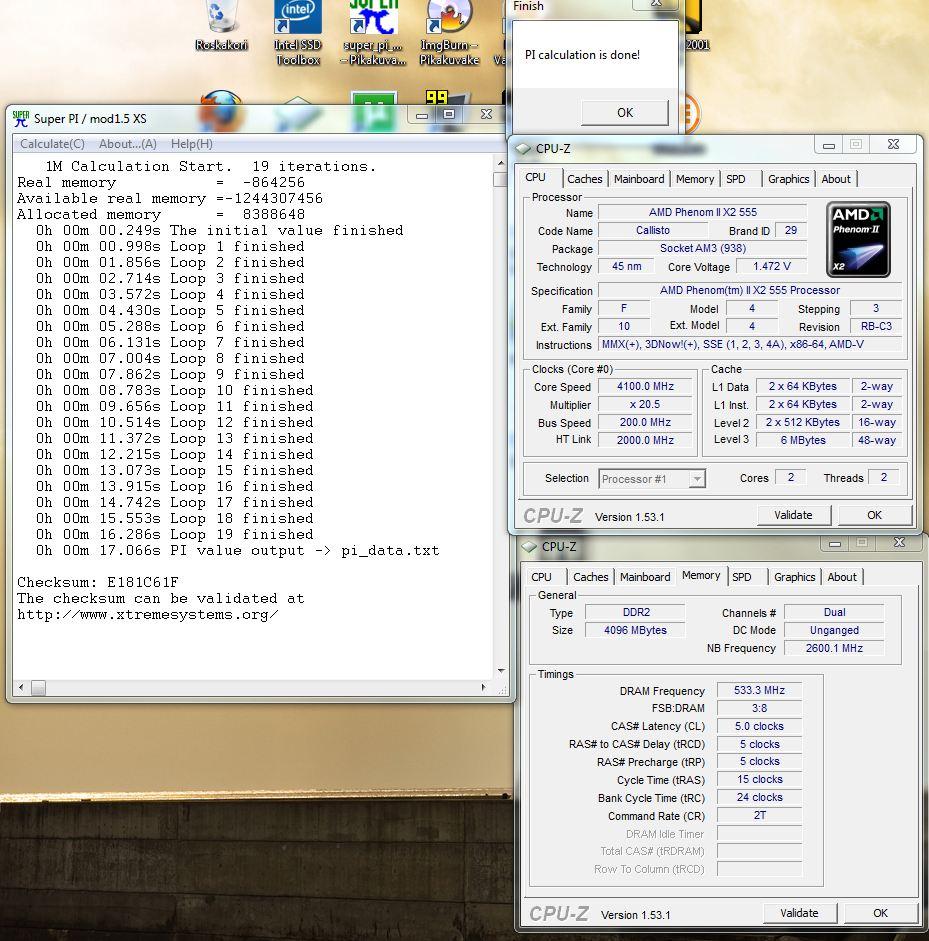Switch to Caches tab in lower CPU-Z
This screenshot has height=941, width=929.
click(591, 577)
